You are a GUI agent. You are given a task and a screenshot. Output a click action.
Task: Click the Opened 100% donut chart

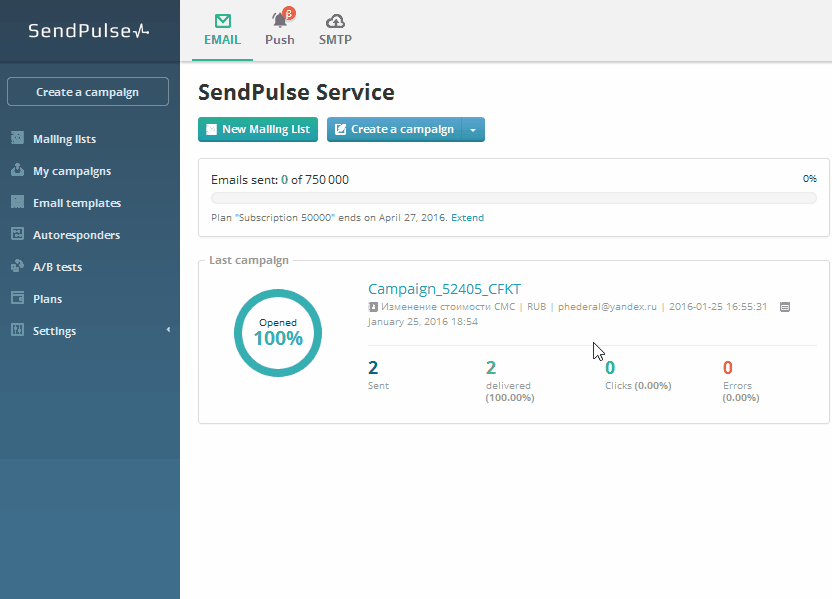point(278,333)
